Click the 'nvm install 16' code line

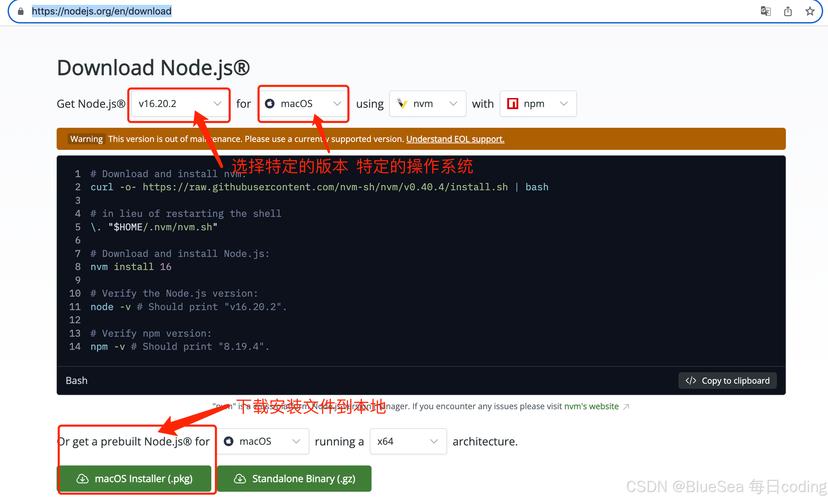coord(130,267)
